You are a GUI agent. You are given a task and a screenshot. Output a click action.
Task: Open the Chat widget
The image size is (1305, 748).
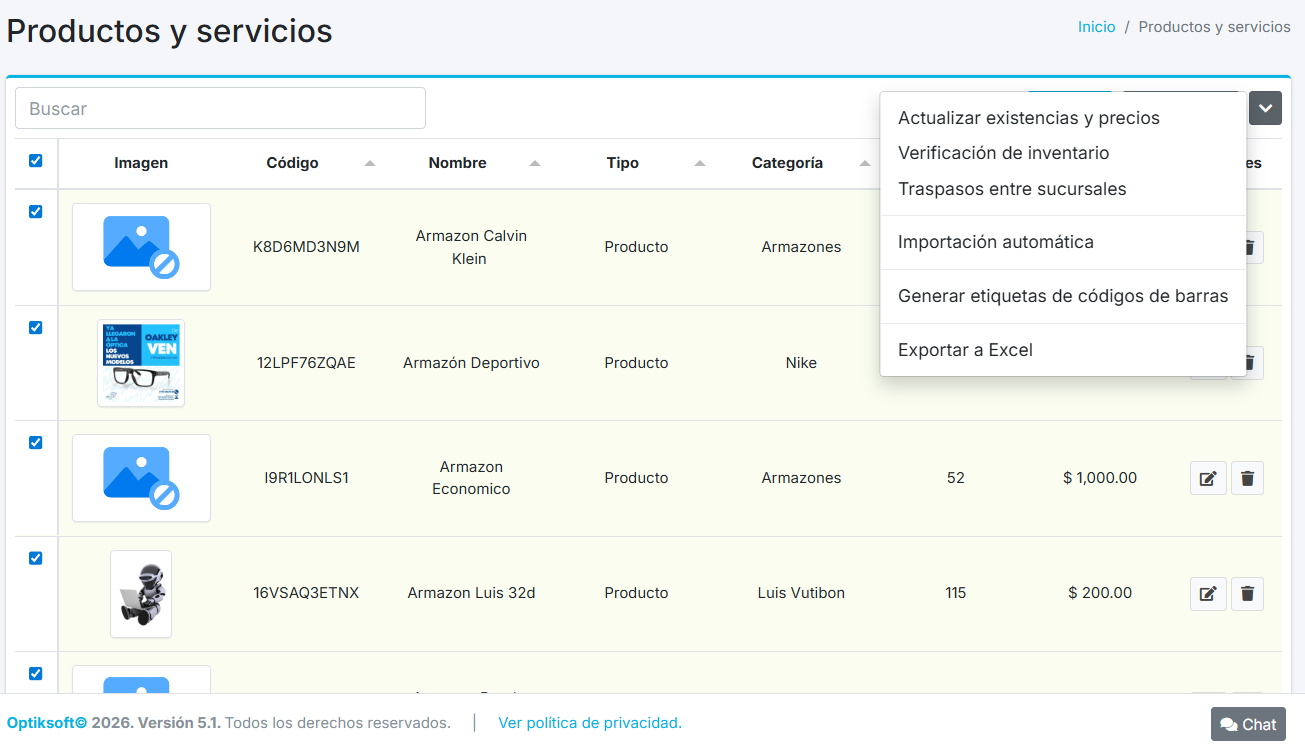tap(1248, 724)
